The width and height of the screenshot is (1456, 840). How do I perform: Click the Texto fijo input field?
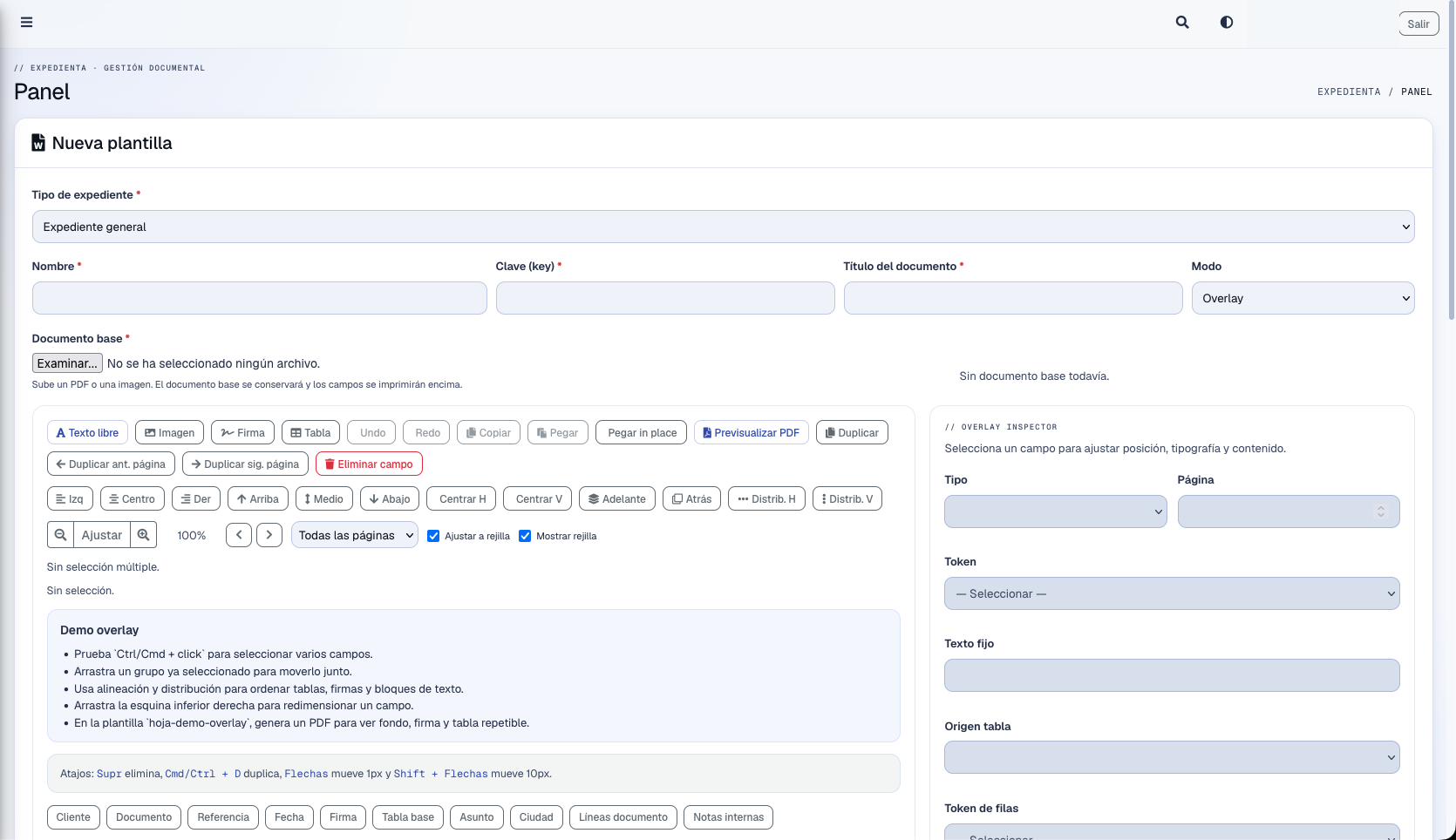[1172, 675]
